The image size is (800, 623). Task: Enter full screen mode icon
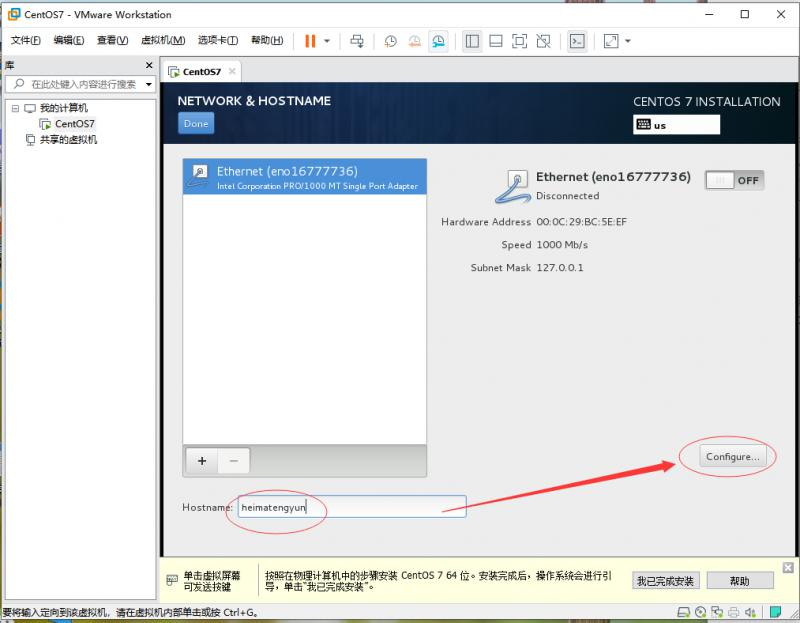tap(519, 41)
